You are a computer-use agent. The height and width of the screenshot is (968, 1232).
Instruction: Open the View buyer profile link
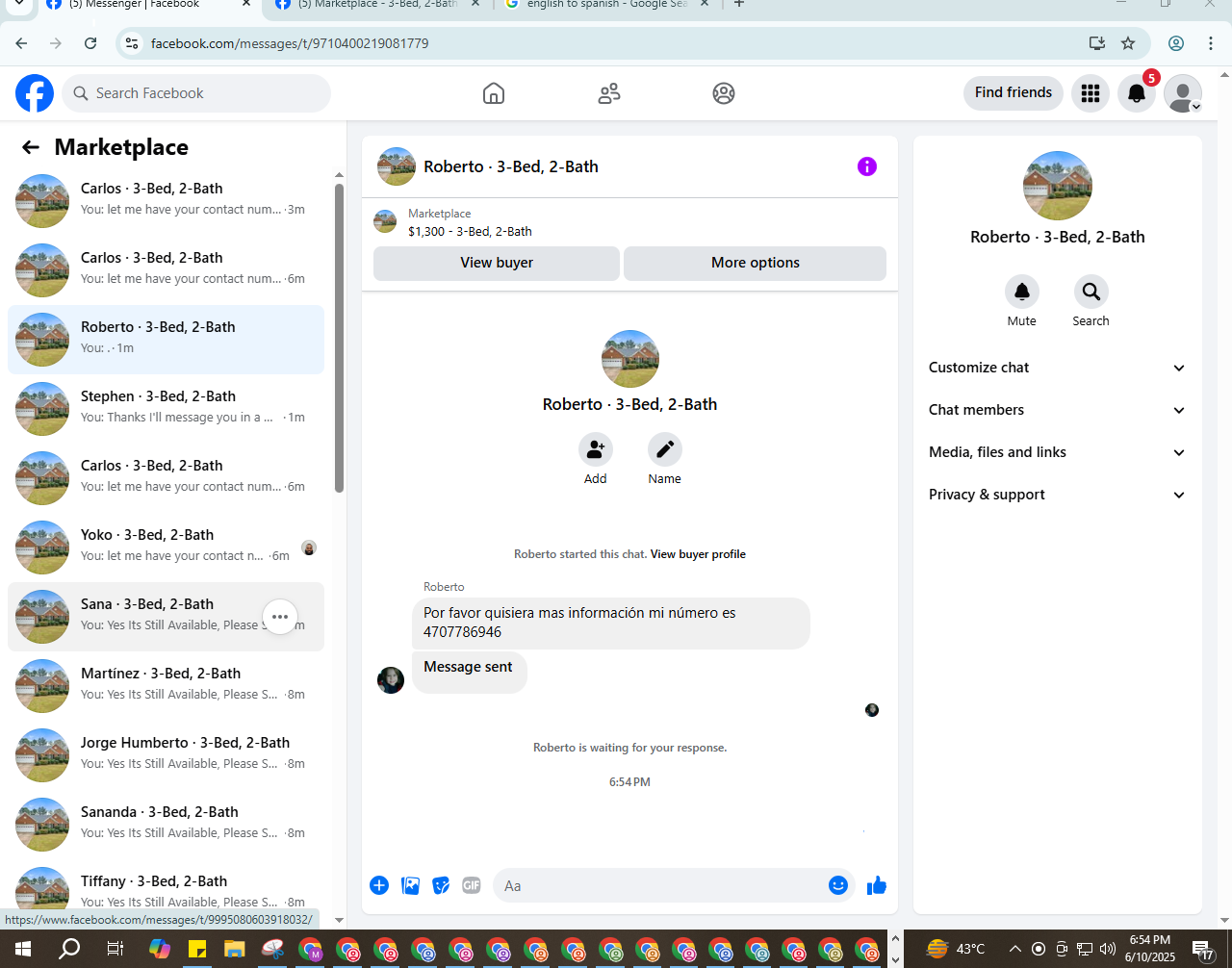tap(698, 554)
